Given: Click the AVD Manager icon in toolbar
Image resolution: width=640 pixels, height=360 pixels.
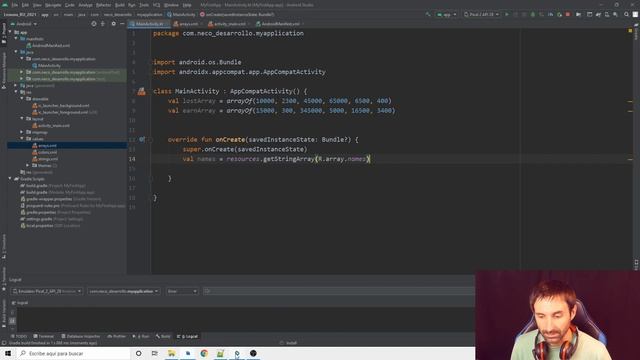Looking at the screenshot, I should (607, 14).
